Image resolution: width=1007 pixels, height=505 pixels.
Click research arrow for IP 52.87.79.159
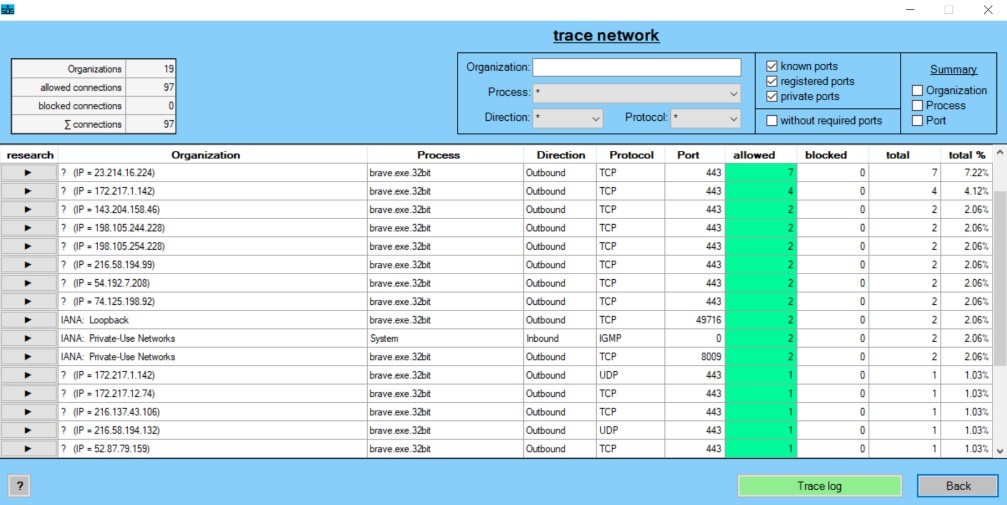click(x=28, y=449)
